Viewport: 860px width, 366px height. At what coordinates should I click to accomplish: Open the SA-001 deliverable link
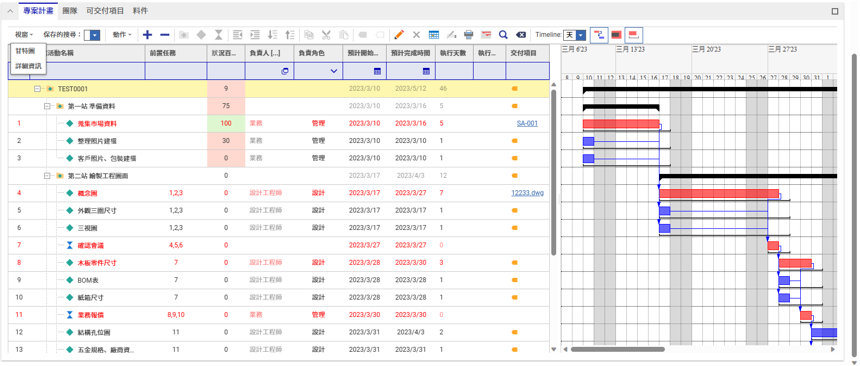point(527,123)
